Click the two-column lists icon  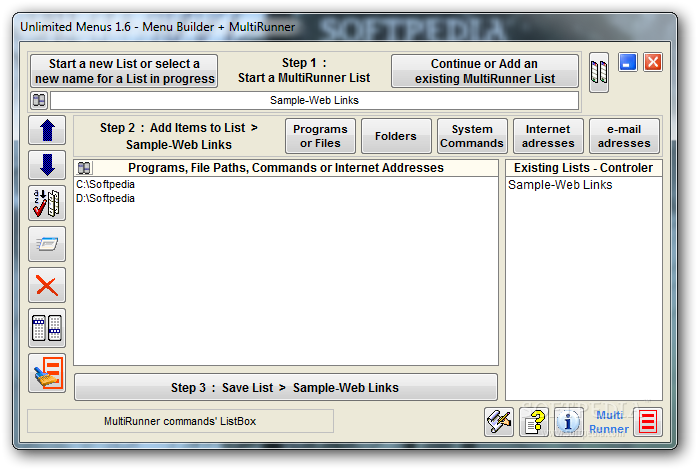(x=47, y=328)
